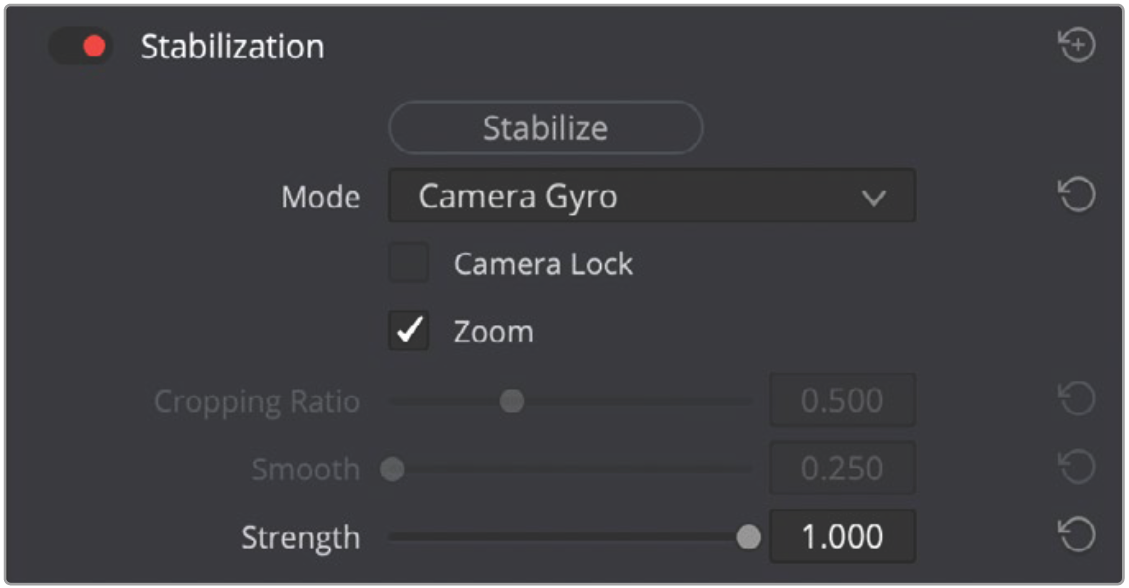Click the Strength value field showing 1.000
Viewport: 1129px width, 588px height.
pyautogui.click(x=842, y=537)
